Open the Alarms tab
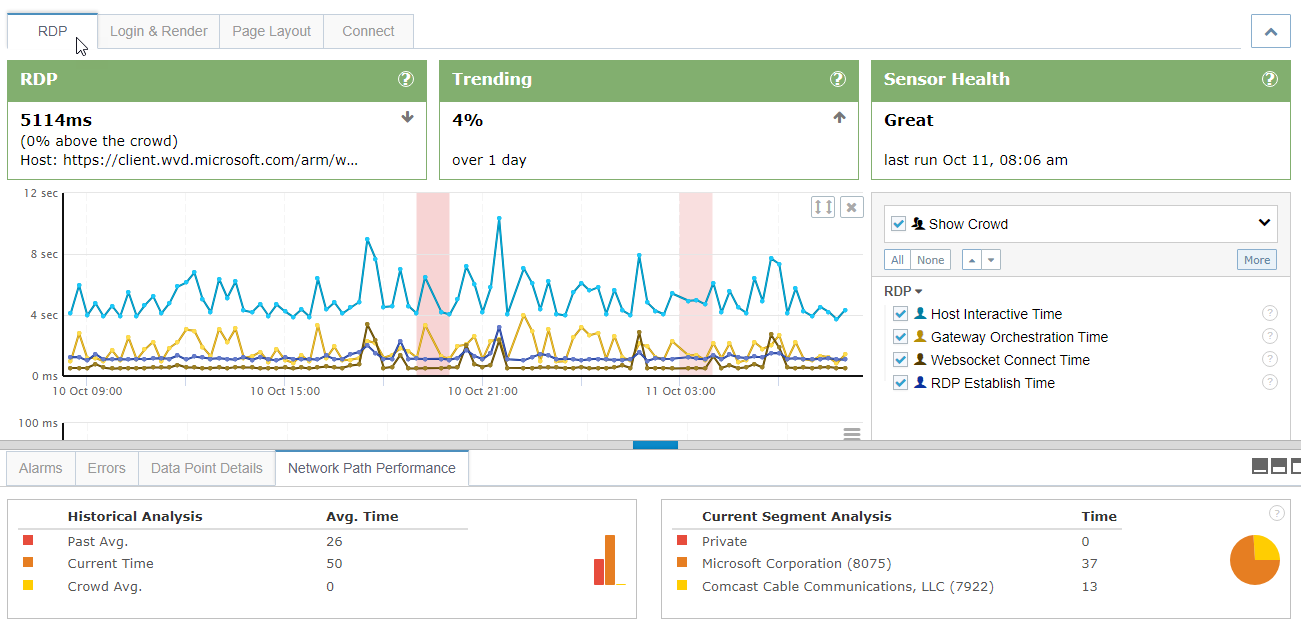This screenshot has width=1301, height=620. [39, 467]
